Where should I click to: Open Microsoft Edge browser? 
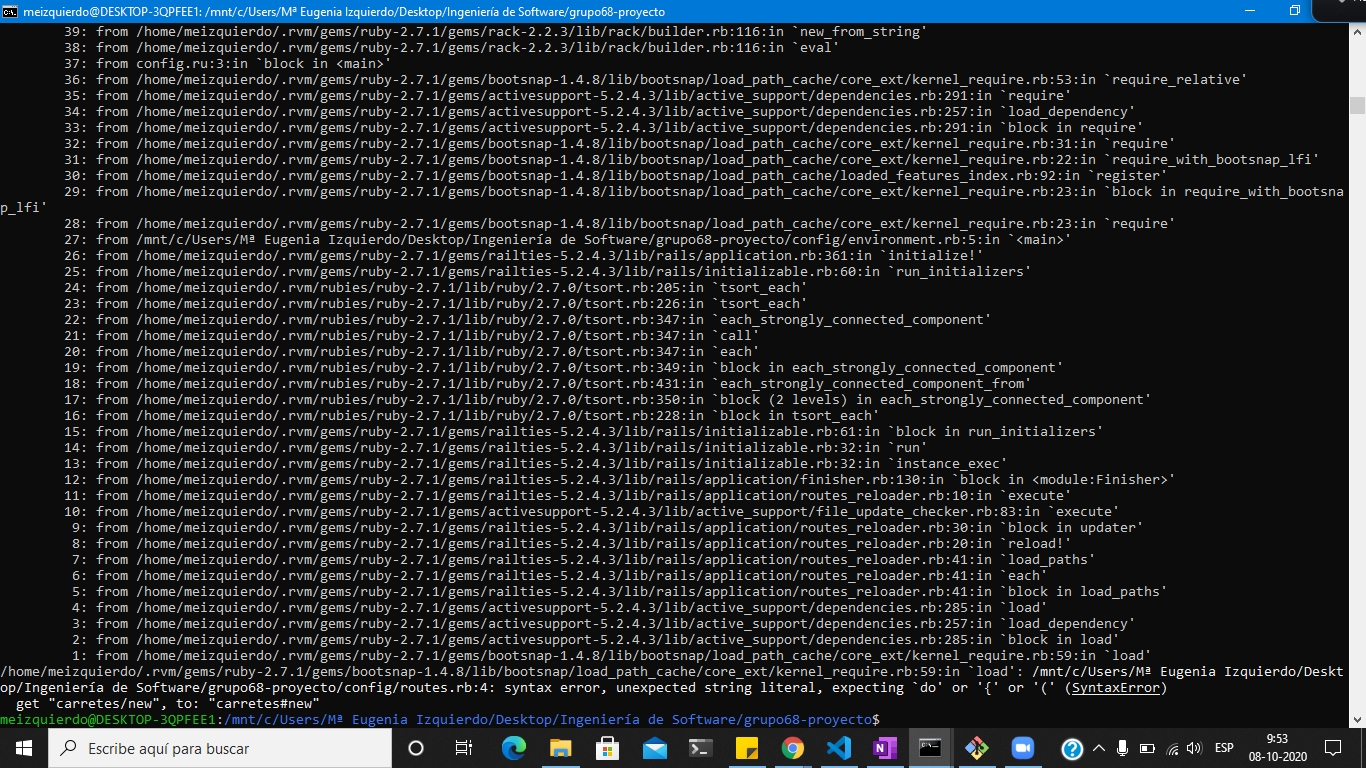click(x=513, y=748)
